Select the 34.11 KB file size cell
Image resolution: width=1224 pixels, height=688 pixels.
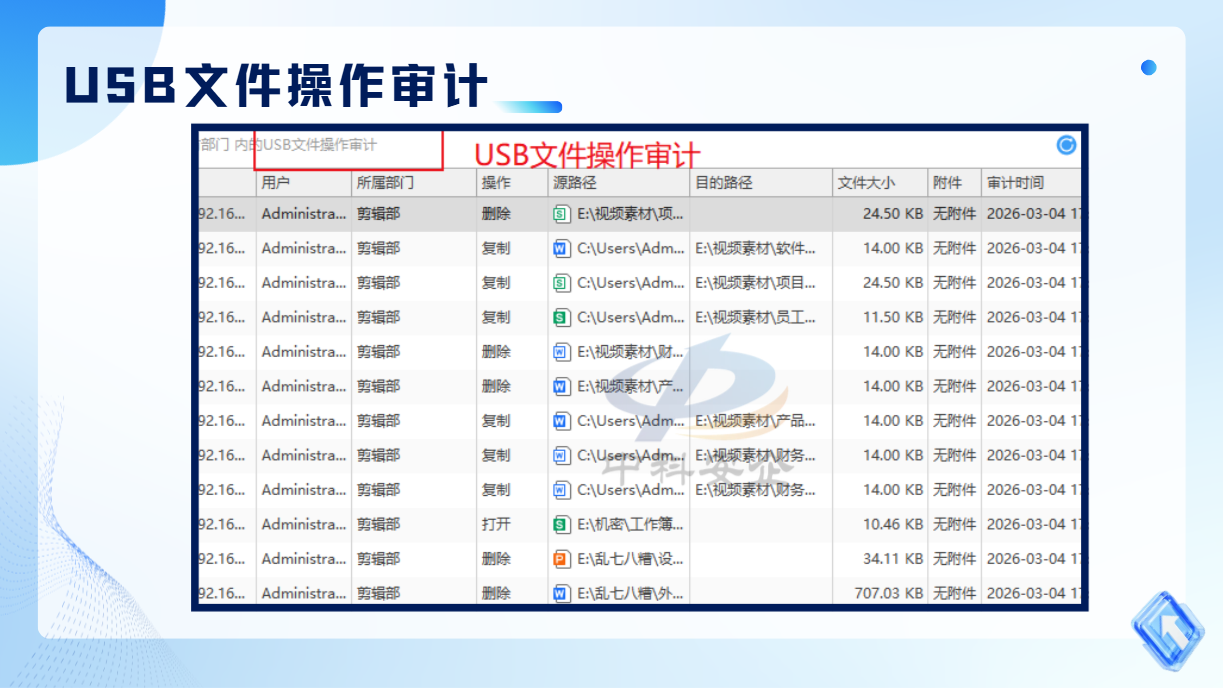[x=893, y=559]
